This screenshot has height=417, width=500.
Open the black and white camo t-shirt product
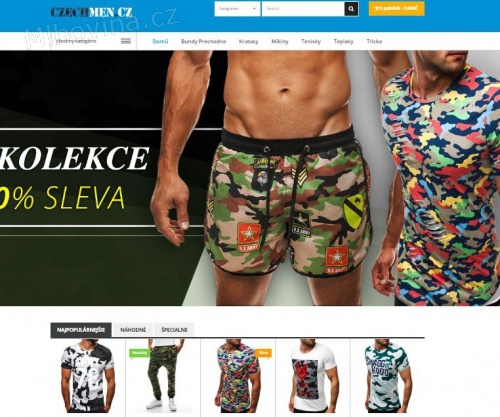[x=88, y=377]
